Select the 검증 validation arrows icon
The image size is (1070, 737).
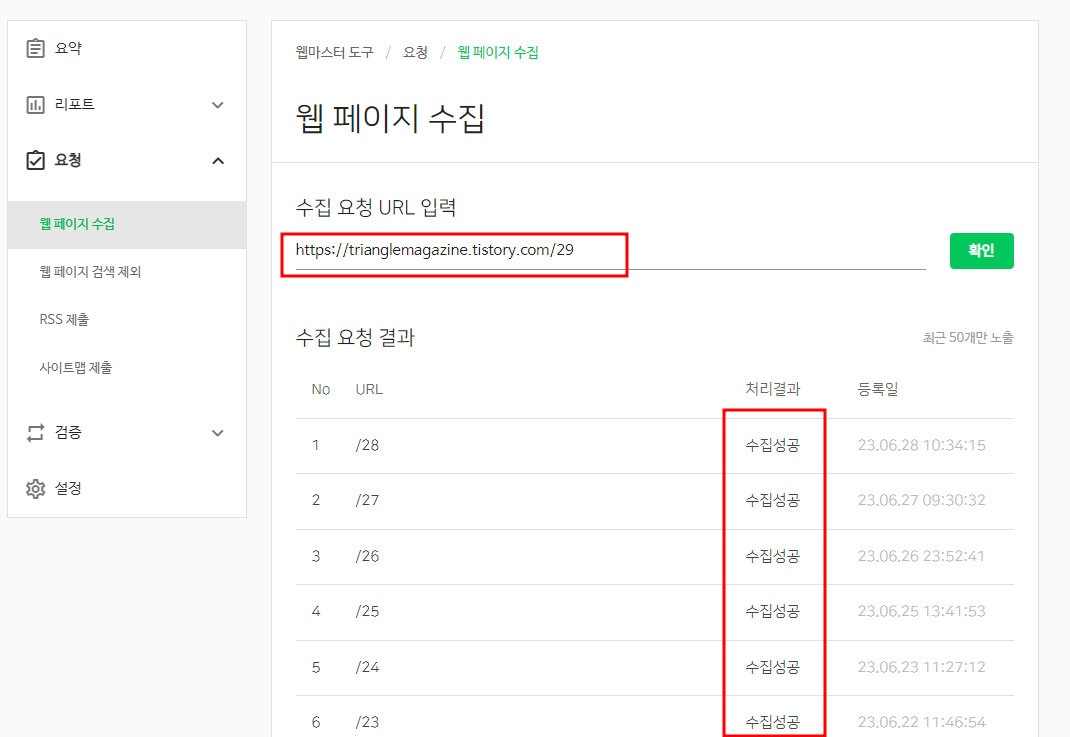37,432
